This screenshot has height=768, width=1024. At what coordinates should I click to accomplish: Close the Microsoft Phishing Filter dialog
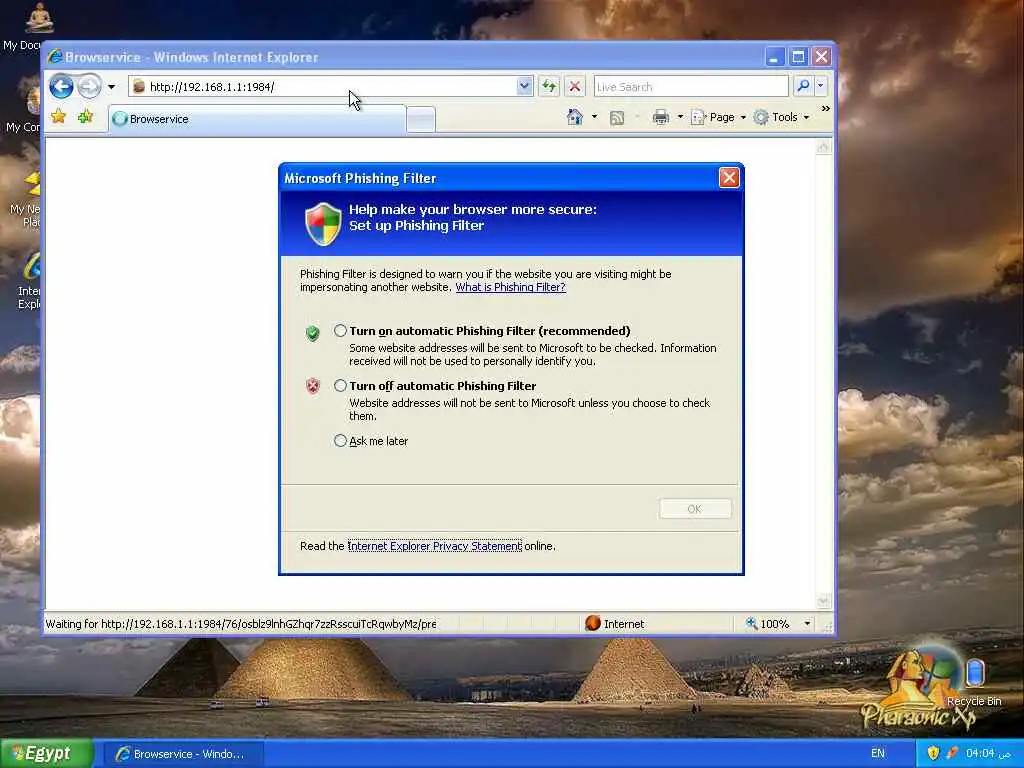tap(729, 178)
